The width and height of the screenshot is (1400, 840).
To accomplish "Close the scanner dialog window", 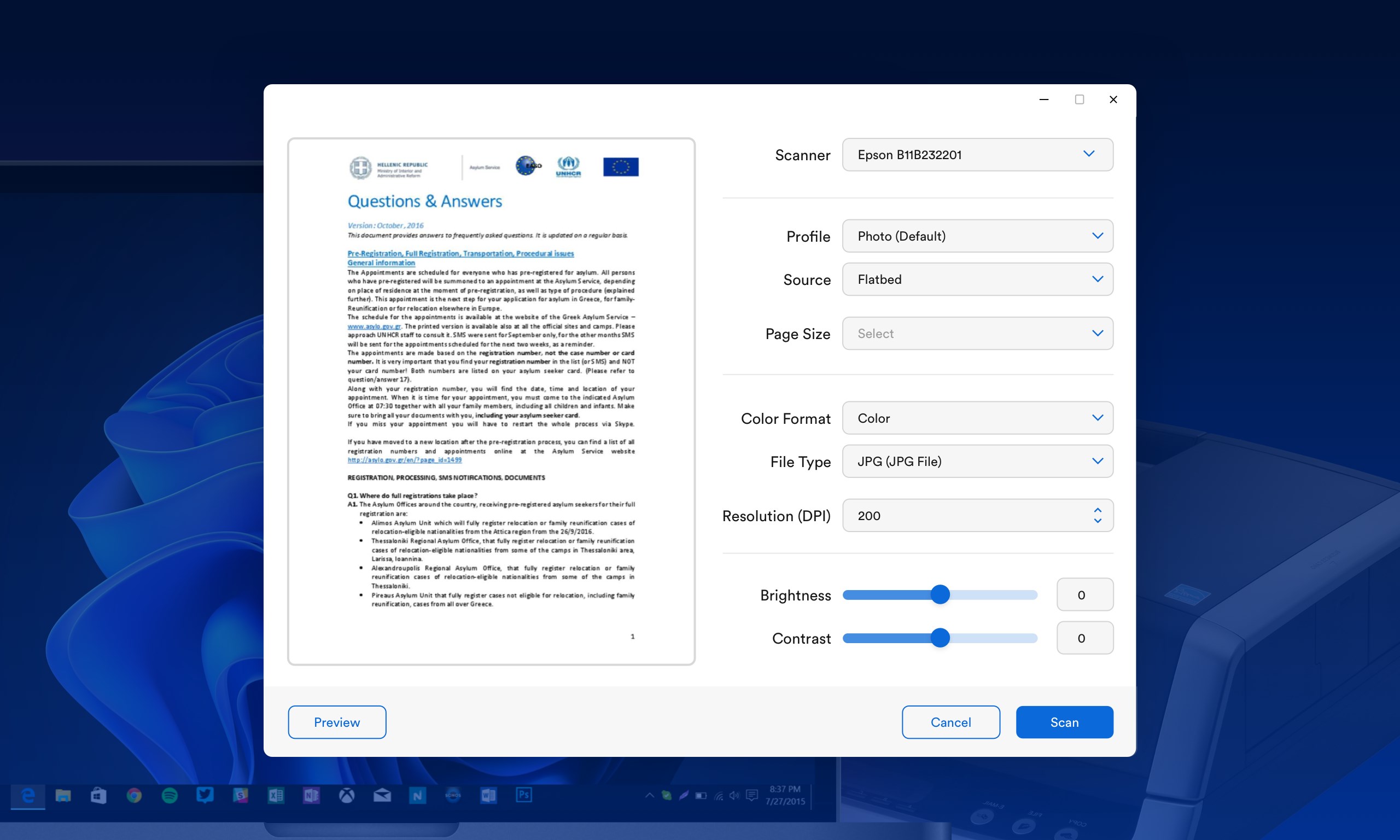I will pos(1112,100).
